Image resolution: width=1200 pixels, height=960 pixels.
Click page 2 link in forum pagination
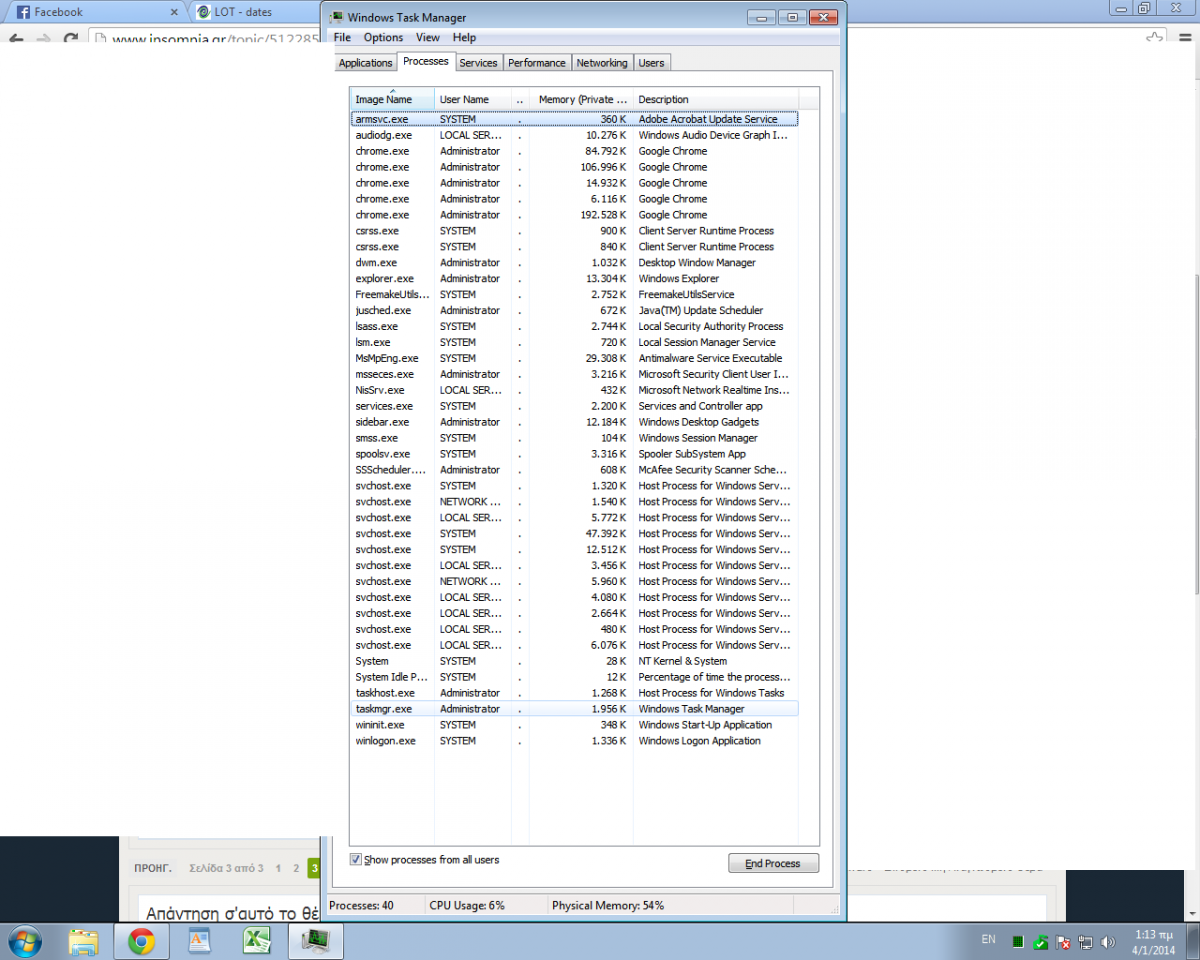[296, 868]
